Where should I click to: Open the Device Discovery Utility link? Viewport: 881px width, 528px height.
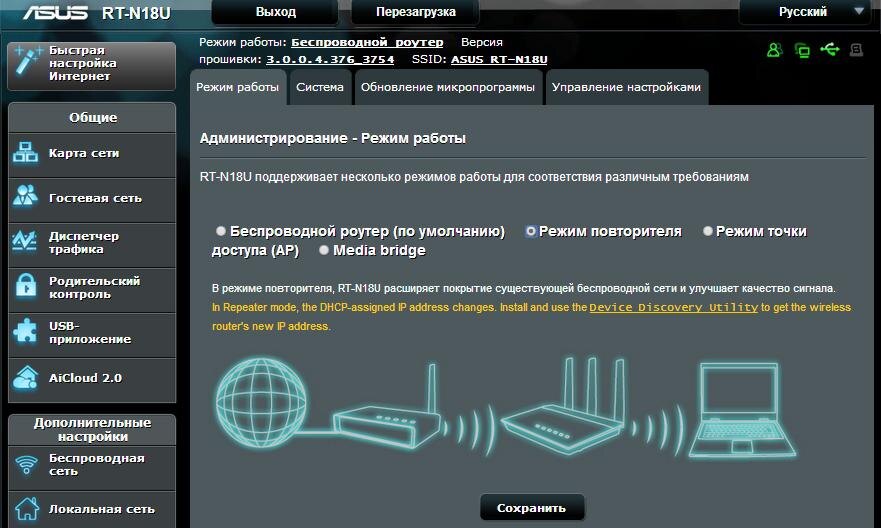674,308
